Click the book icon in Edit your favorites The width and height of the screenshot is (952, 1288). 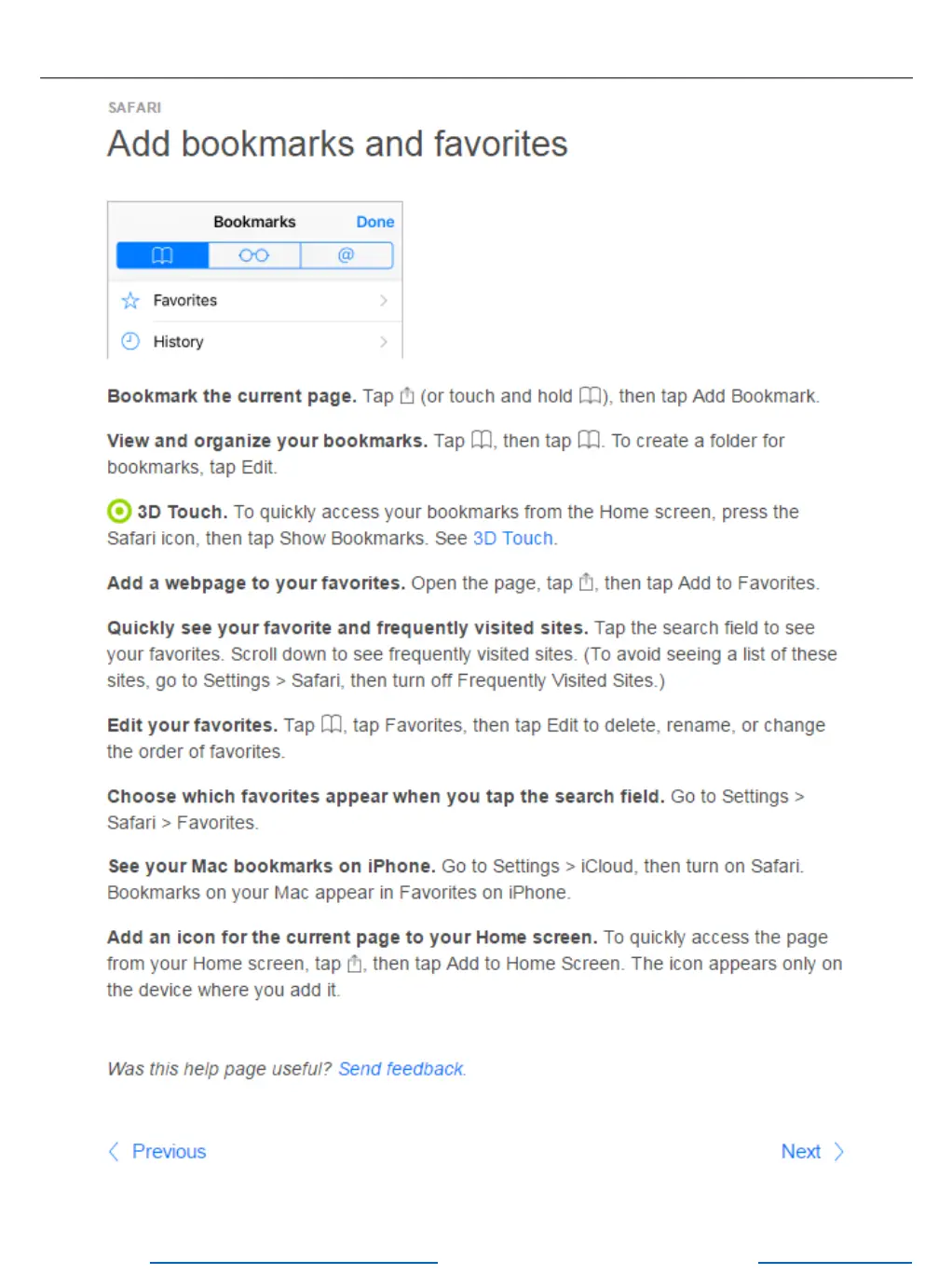[x=332, y=724]
